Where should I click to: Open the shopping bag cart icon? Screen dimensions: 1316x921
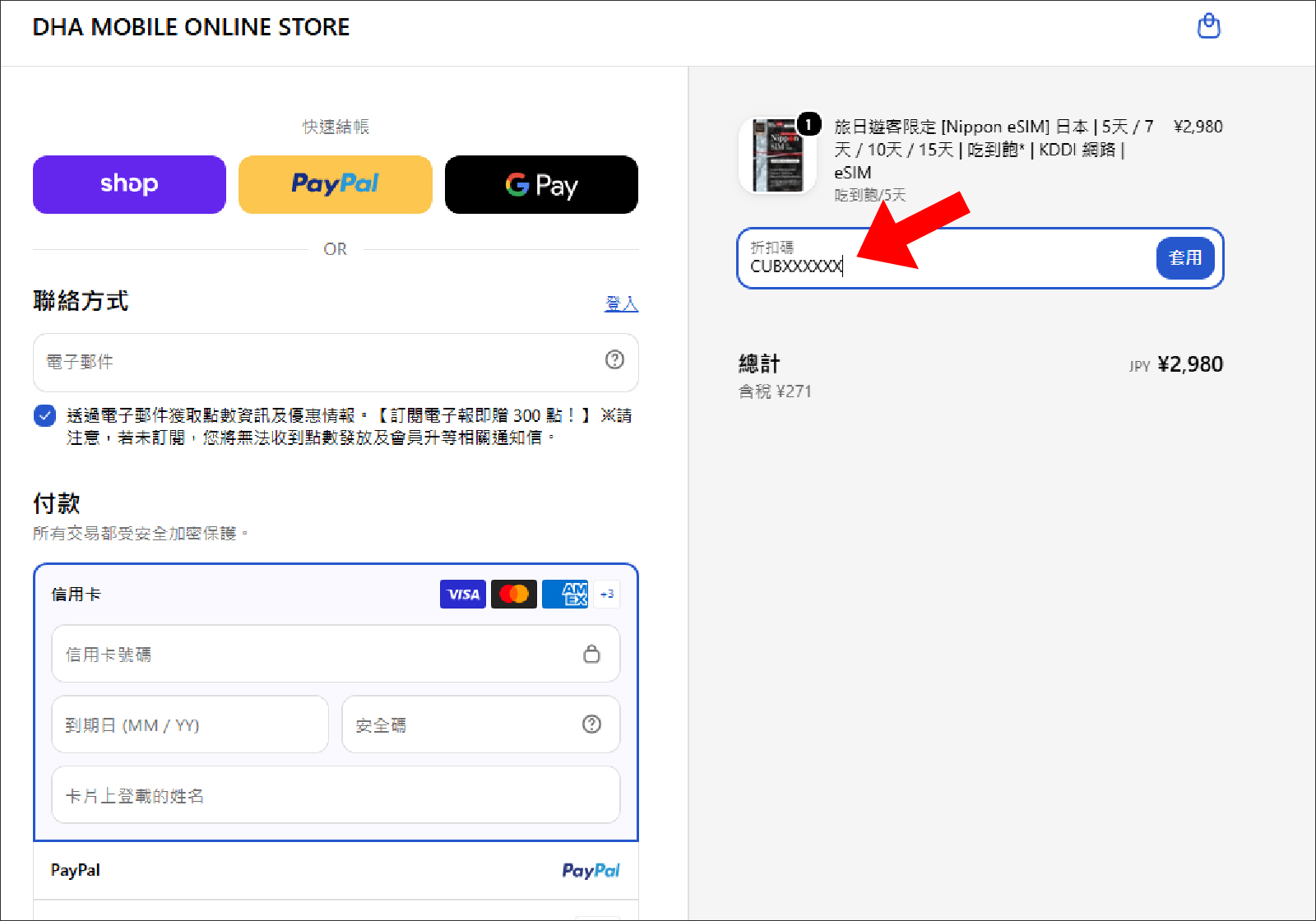[x=1208, y=26]
